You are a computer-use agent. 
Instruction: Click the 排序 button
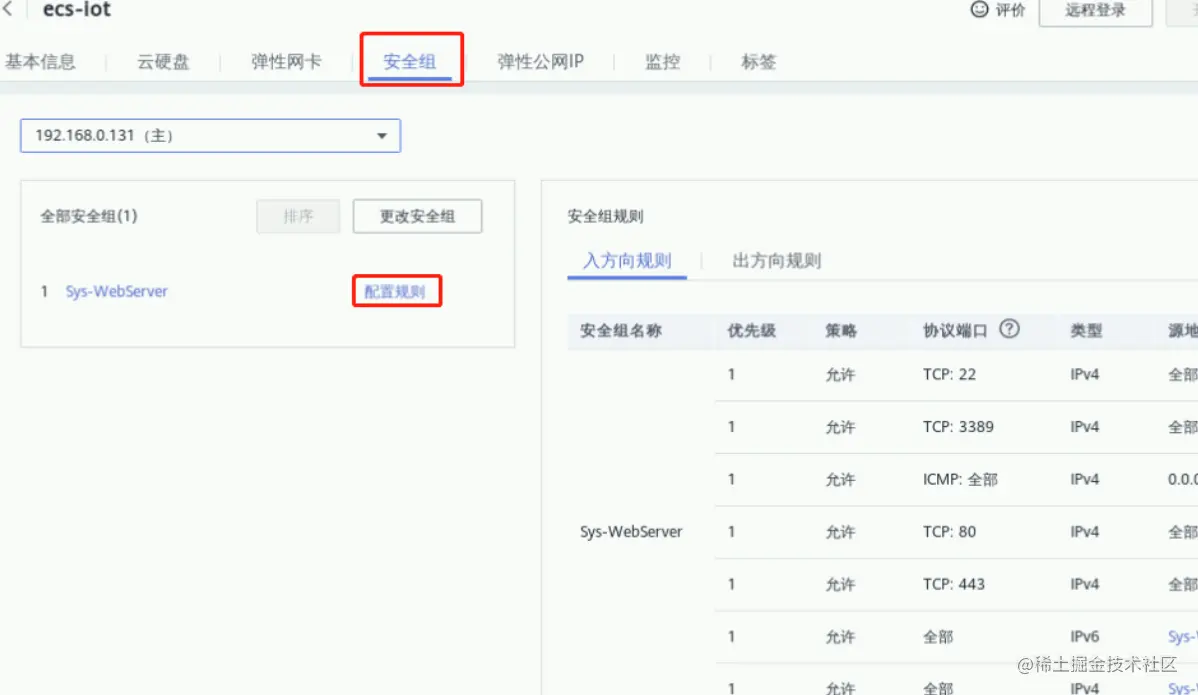(x=298, y=216)
